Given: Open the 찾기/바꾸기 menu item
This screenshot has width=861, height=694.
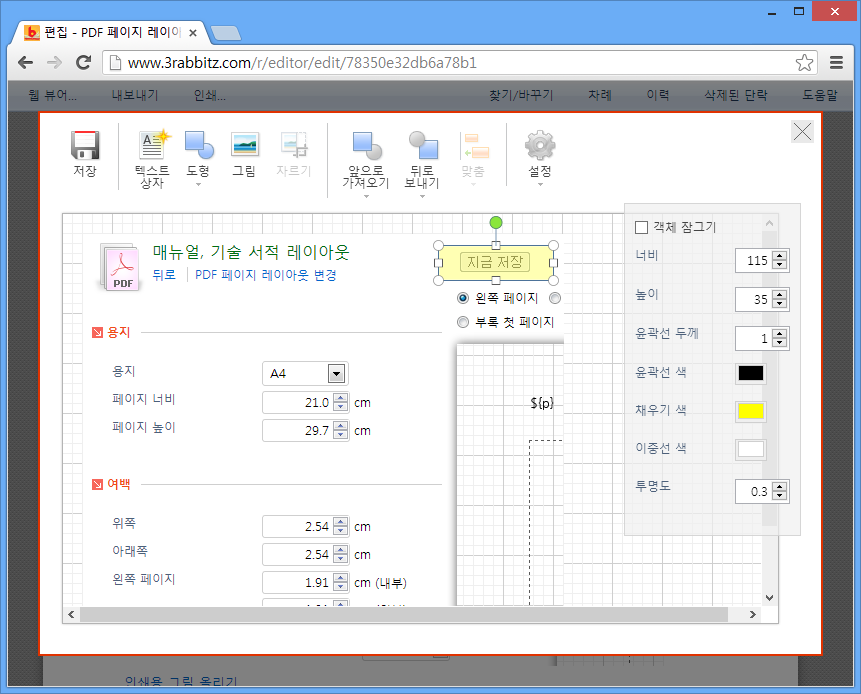Looking at the screenshot, I should [521, 96].
